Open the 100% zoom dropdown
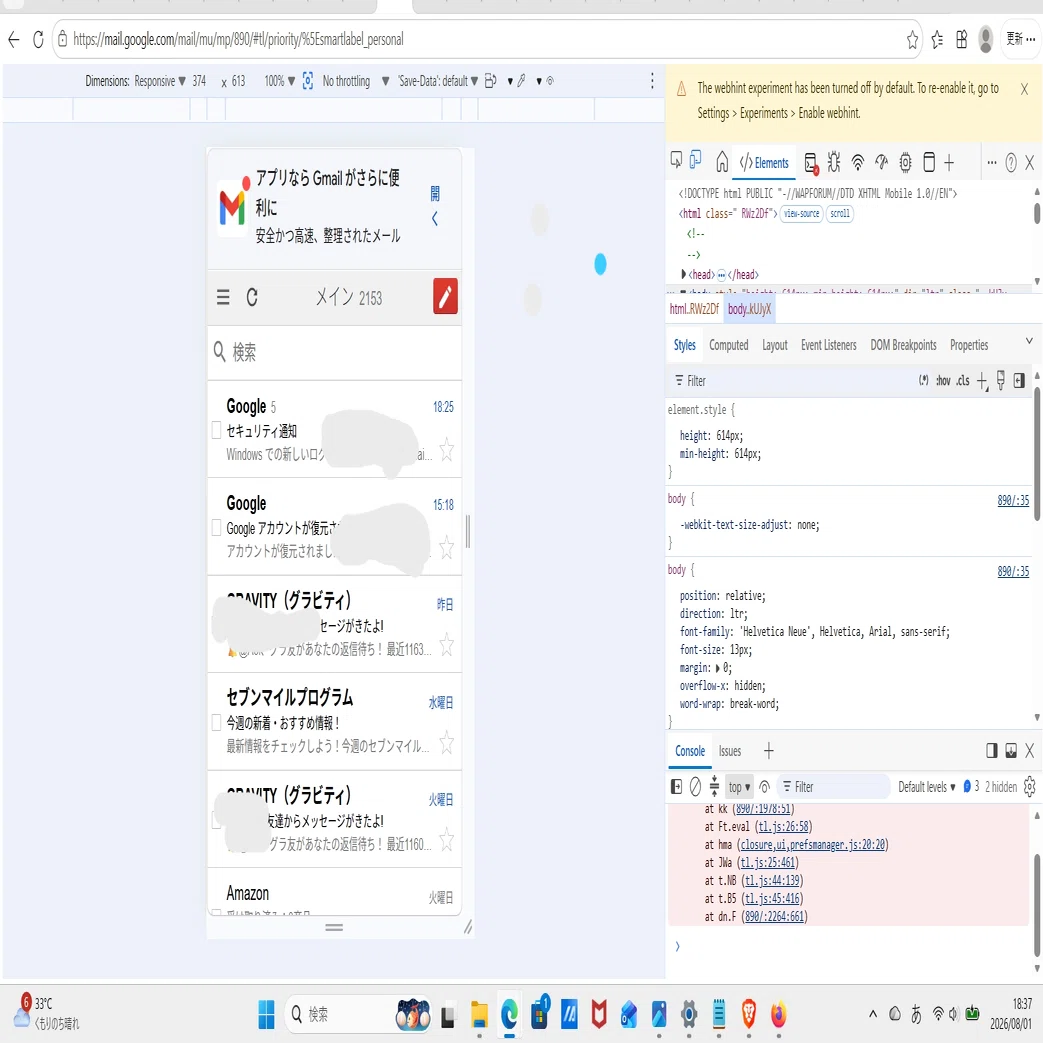This screenshot has height=1043, width=1043. 279,81
